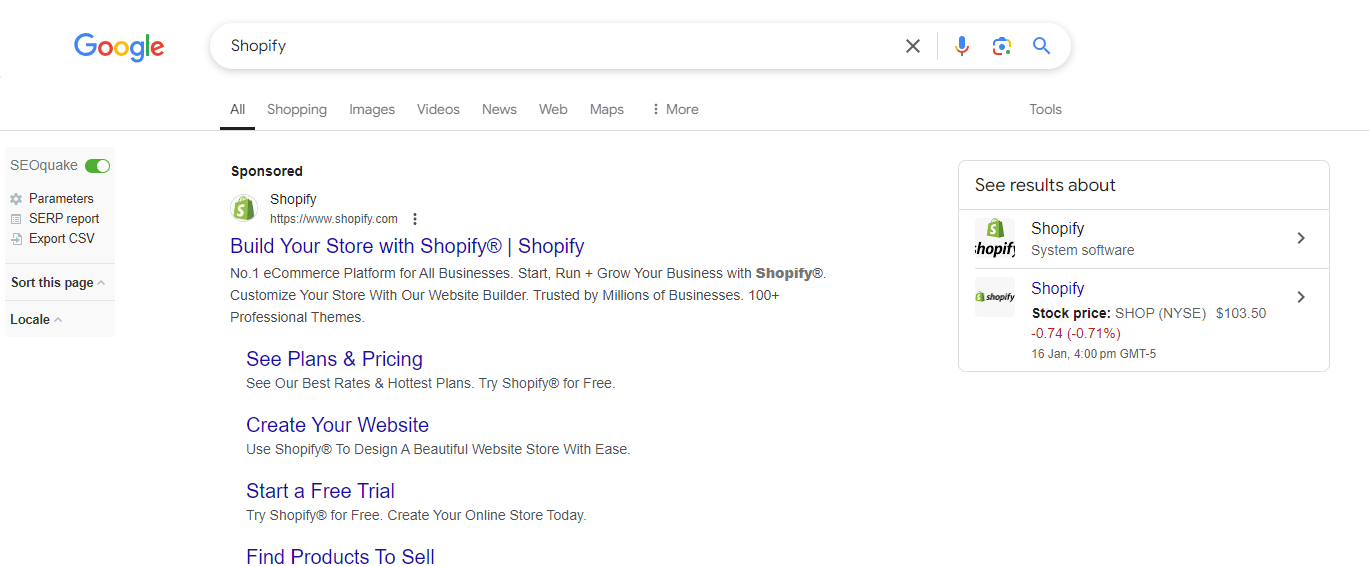
Task: Toggle the SEOquake switch off
Action: point(97,166)
